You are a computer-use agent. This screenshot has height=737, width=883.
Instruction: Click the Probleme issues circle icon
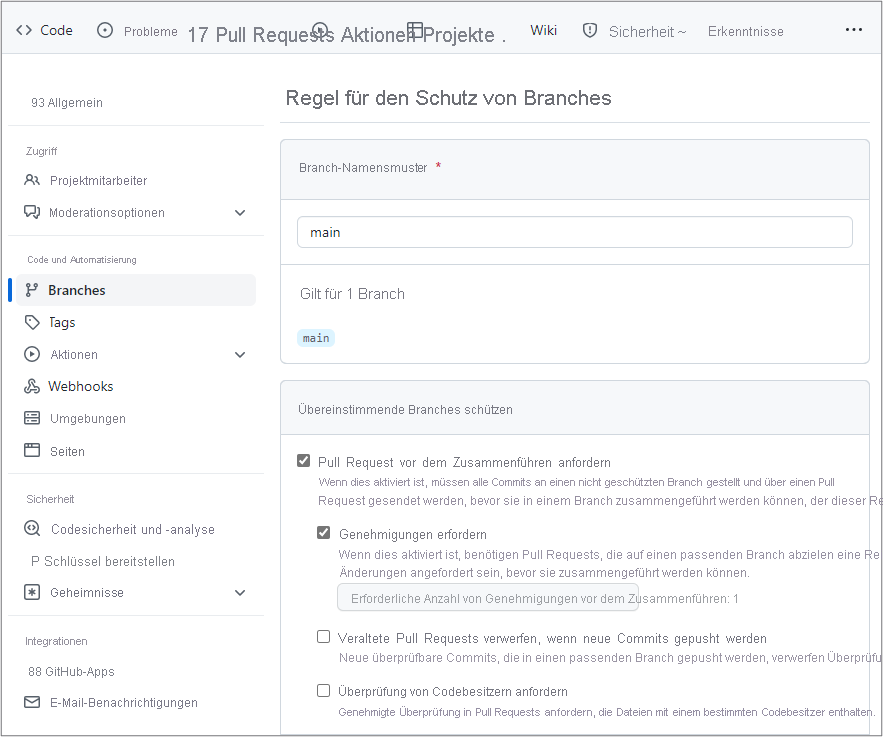point(105,30)
